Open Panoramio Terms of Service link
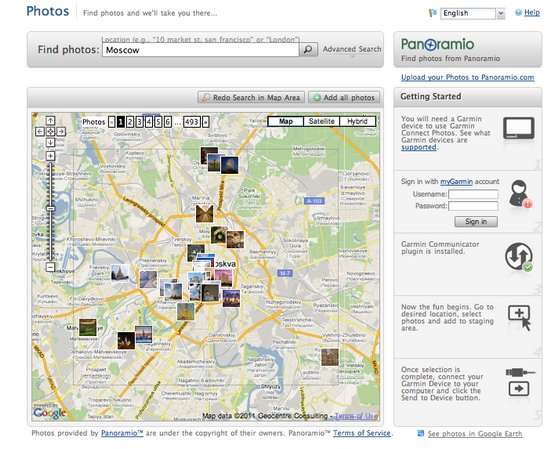The height and width of the screenshot is (449, 554). pyautogui.click(x=362, y=433)
